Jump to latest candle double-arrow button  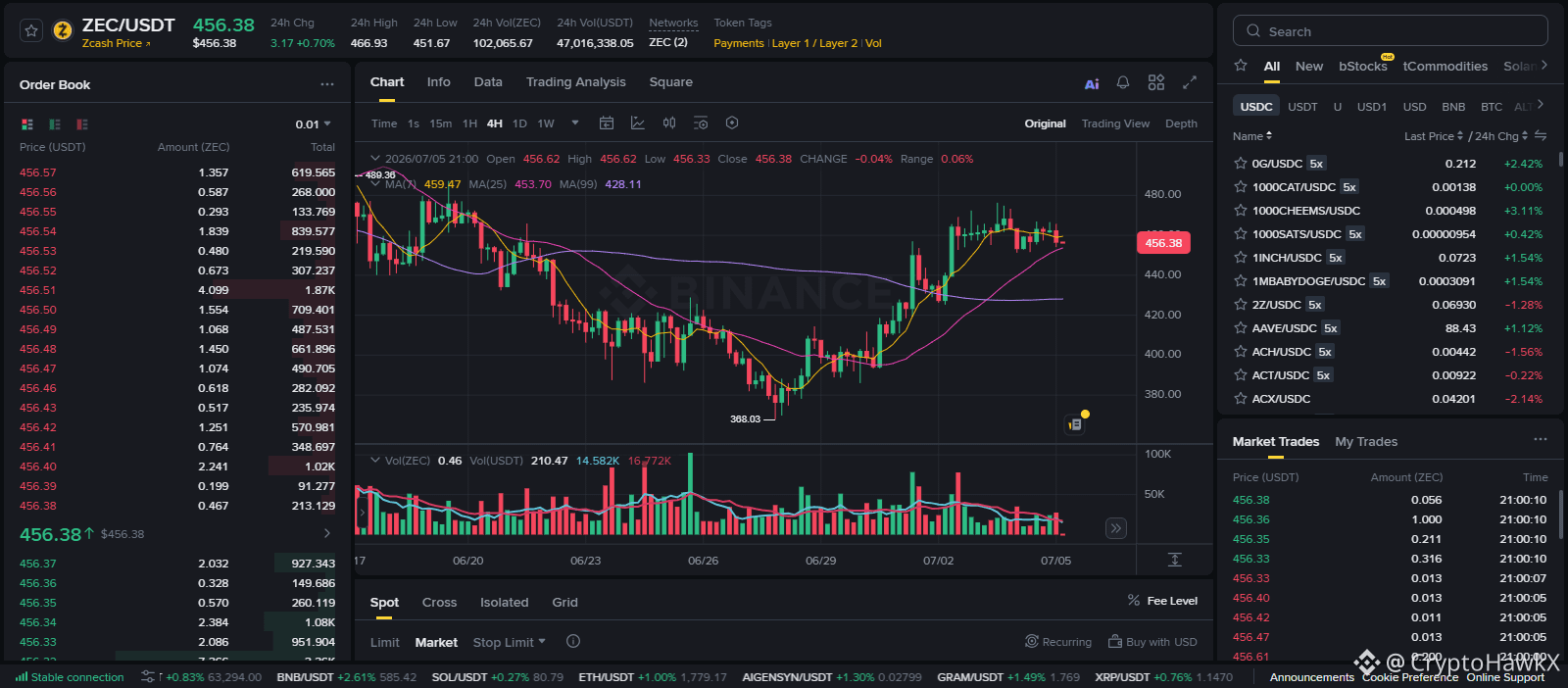point(1115,528)
